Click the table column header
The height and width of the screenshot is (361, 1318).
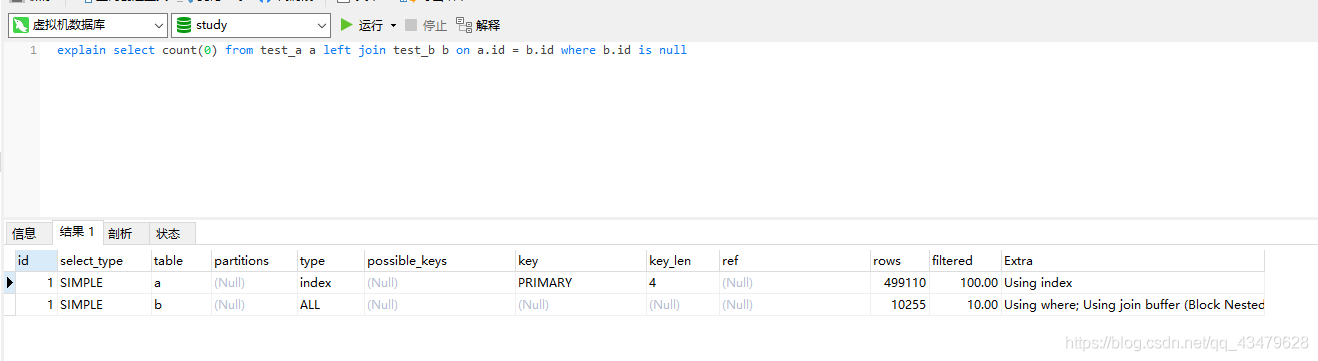click(181, 260)
